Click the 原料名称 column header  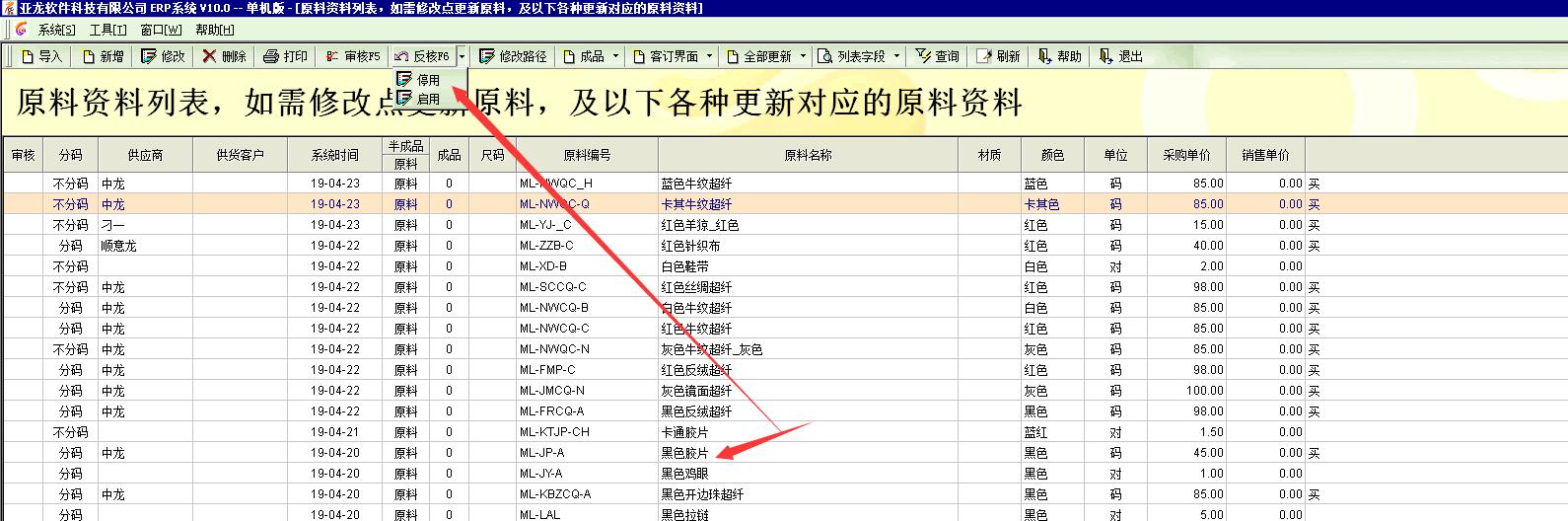pyautogui.click(x=808, y=155)
